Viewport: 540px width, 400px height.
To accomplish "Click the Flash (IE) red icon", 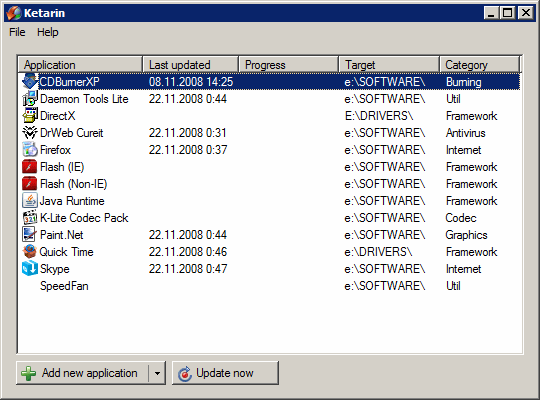I will coord(30,166).
